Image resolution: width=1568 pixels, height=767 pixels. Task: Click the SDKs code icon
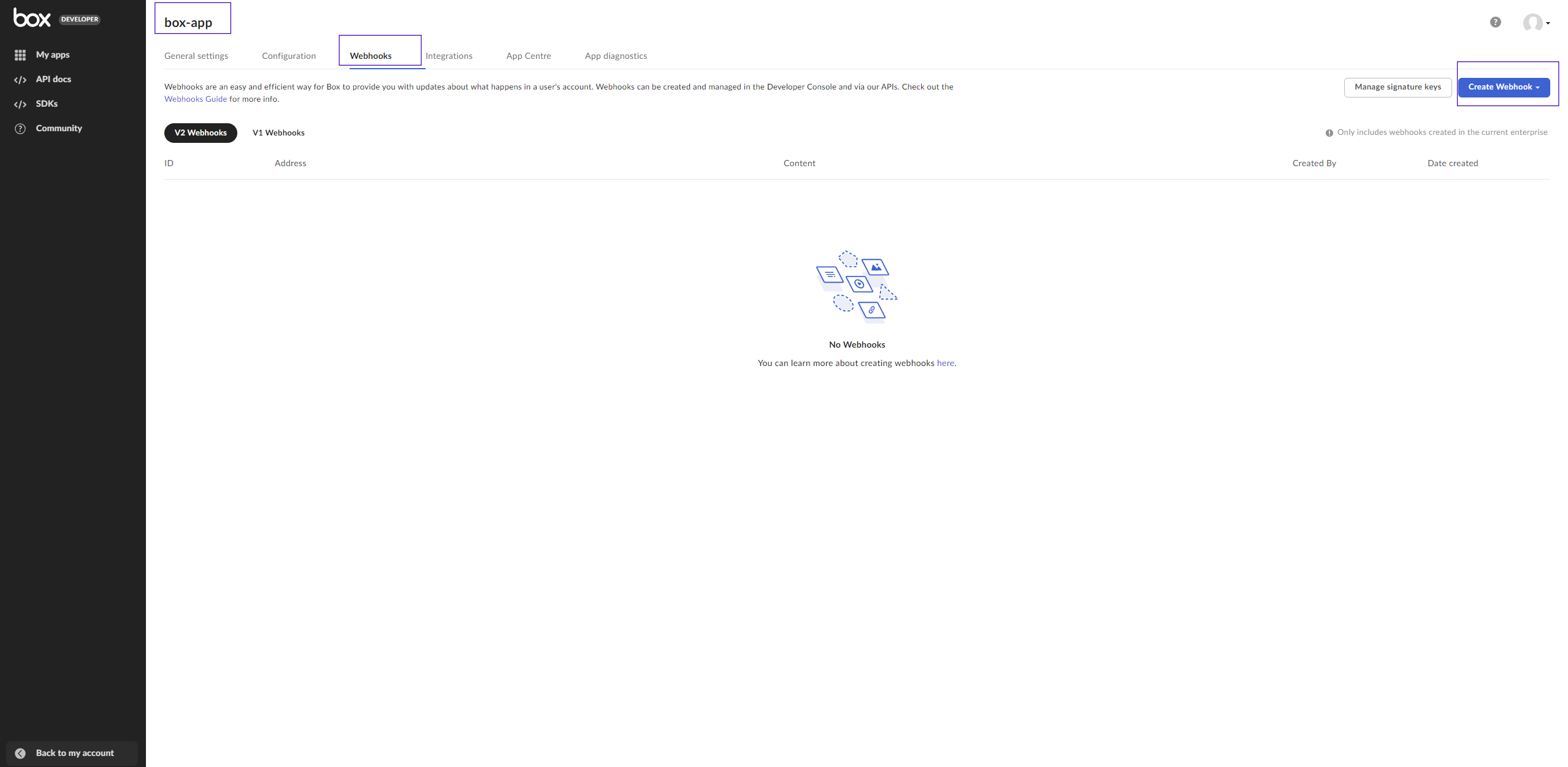coord(20,104)
